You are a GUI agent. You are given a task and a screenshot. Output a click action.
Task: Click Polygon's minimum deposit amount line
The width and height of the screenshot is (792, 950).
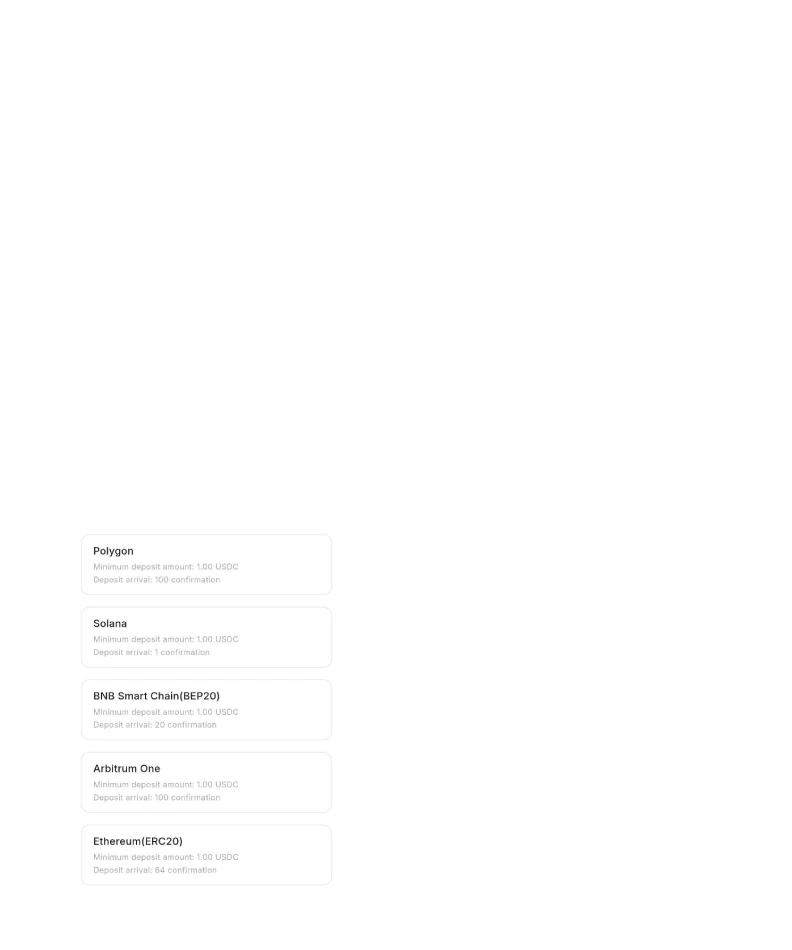pyautogui.click(x=165, y=566)
